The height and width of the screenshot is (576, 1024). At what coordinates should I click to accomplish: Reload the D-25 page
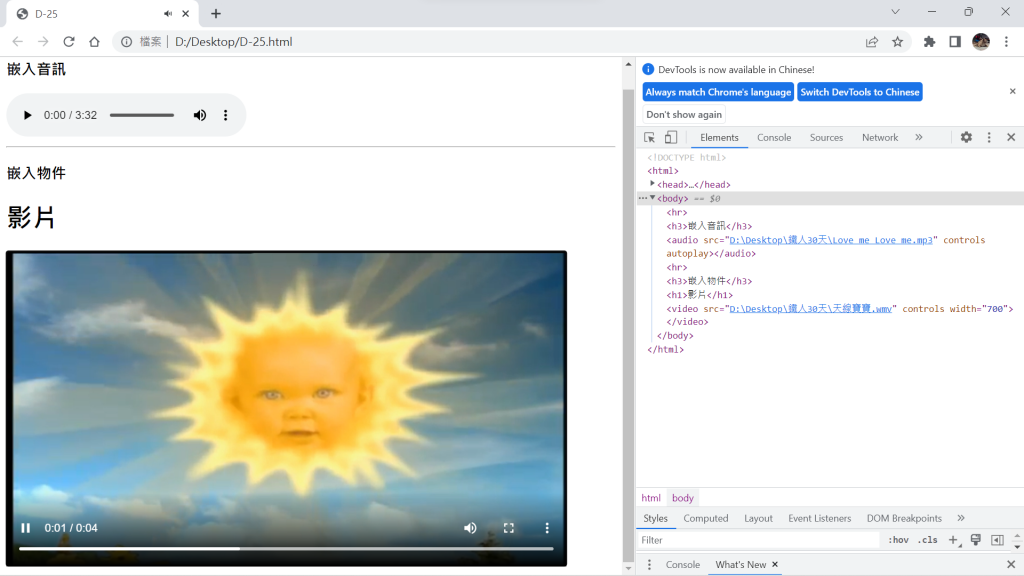tap(69, 42)
